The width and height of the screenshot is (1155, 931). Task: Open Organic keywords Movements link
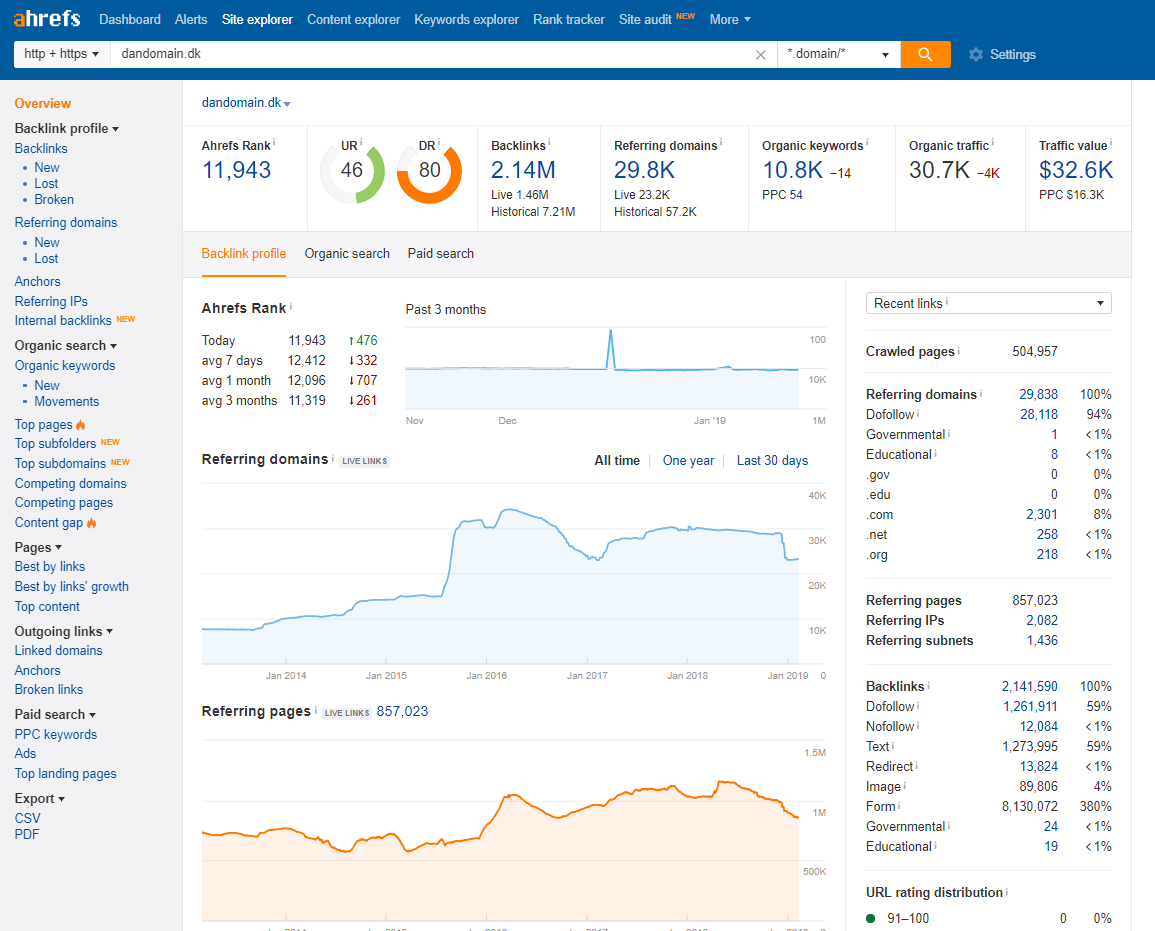pyautogui.click(x=66, y=401)
